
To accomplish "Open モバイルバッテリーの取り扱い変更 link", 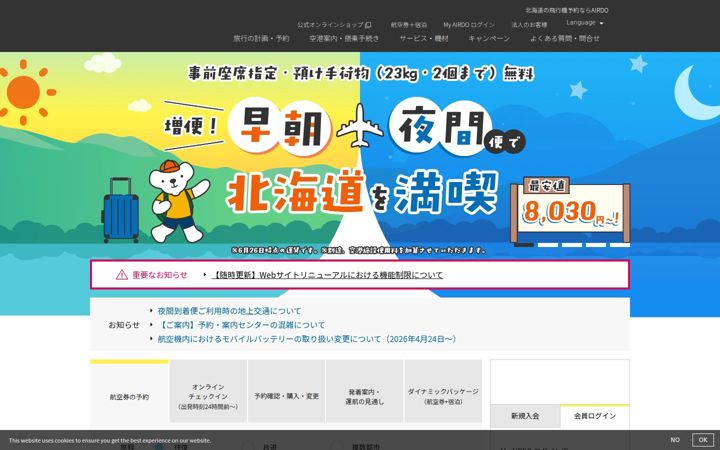I will tap(307, 339).
